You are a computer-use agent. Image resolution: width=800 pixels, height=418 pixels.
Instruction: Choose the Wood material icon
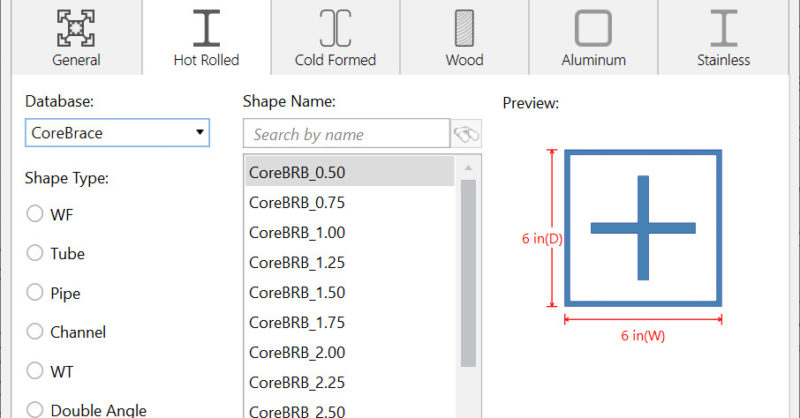pyautogui.click(x=464, y=28)
